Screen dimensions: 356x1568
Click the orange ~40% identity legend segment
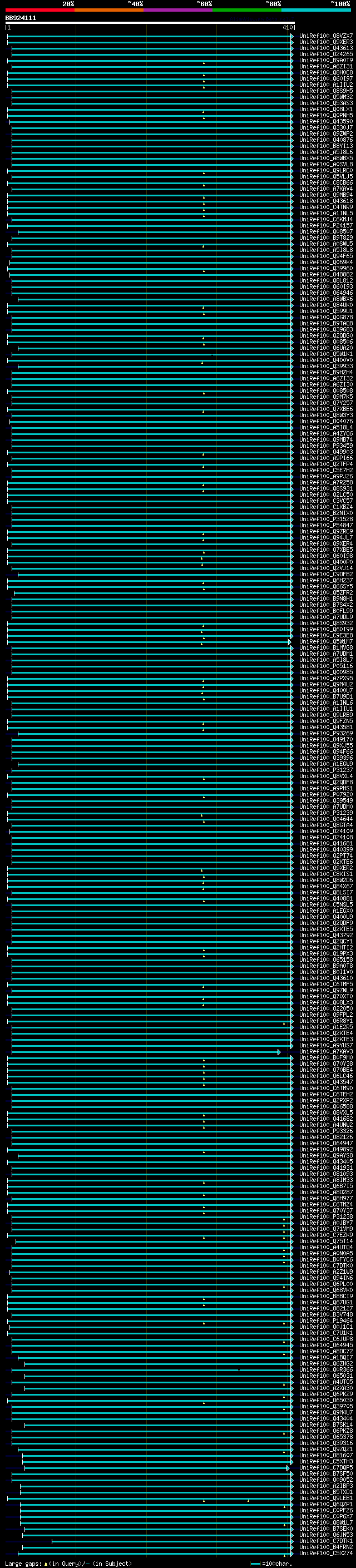point(109,10)
